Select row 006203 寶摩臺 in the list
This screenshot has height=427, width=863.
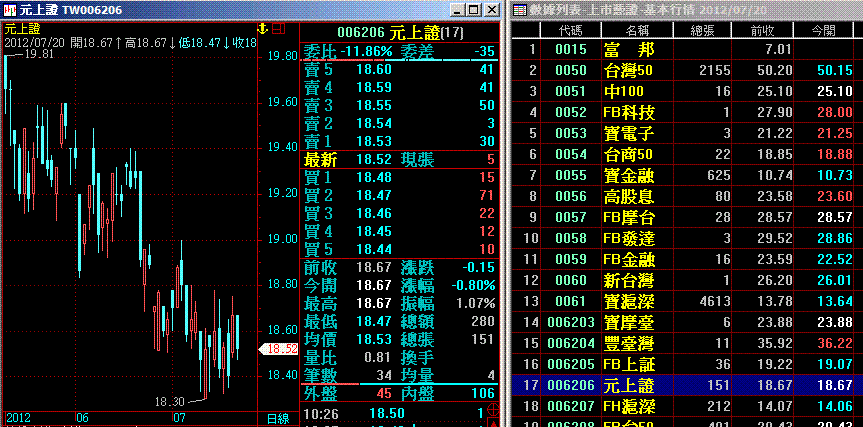[x=687, y=322]
